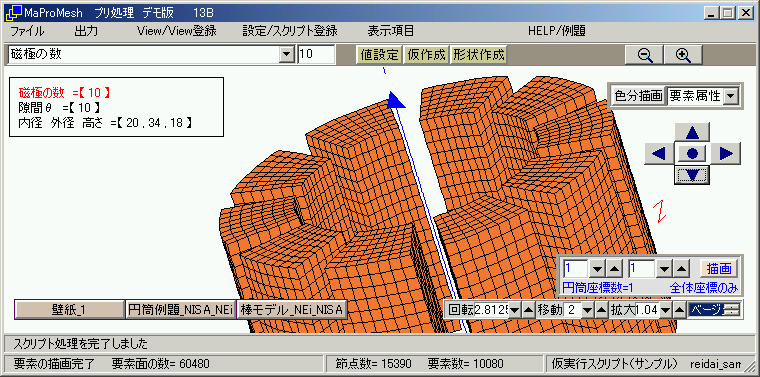Click the 形状作成 button

click(x=478, y=55)
